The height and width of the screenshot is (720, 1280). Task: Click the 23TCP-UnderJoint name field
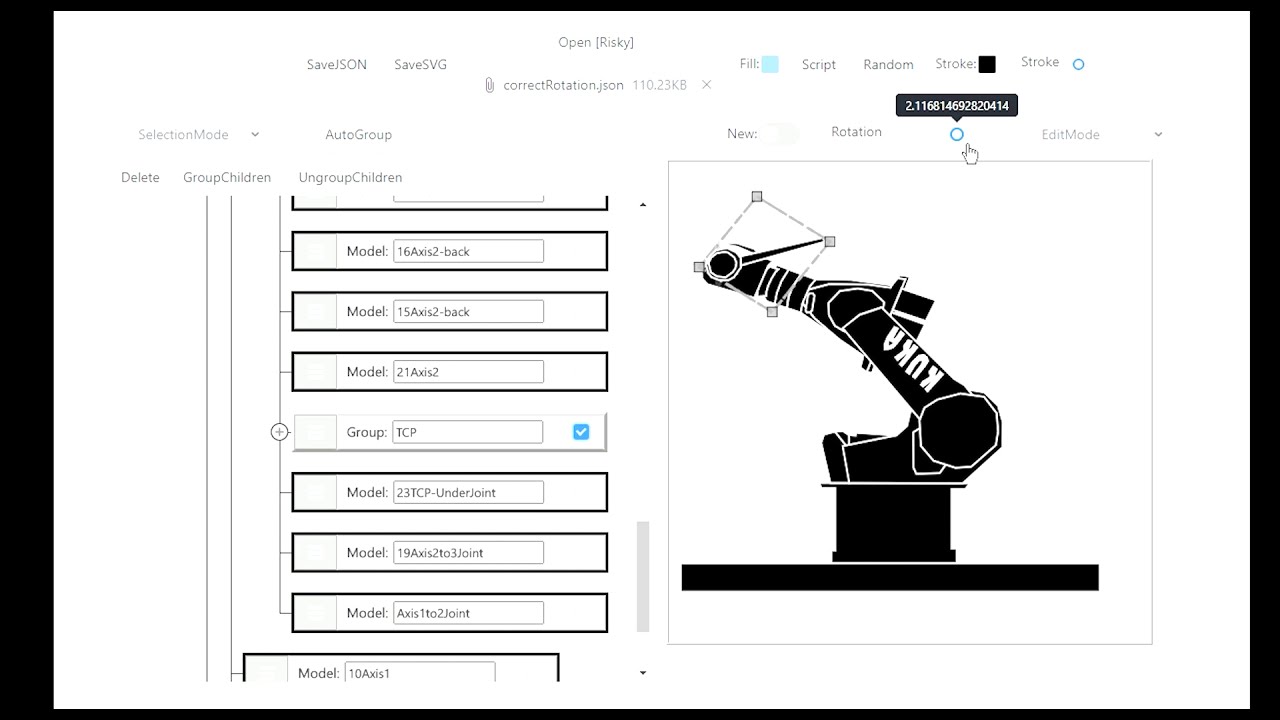468,492
